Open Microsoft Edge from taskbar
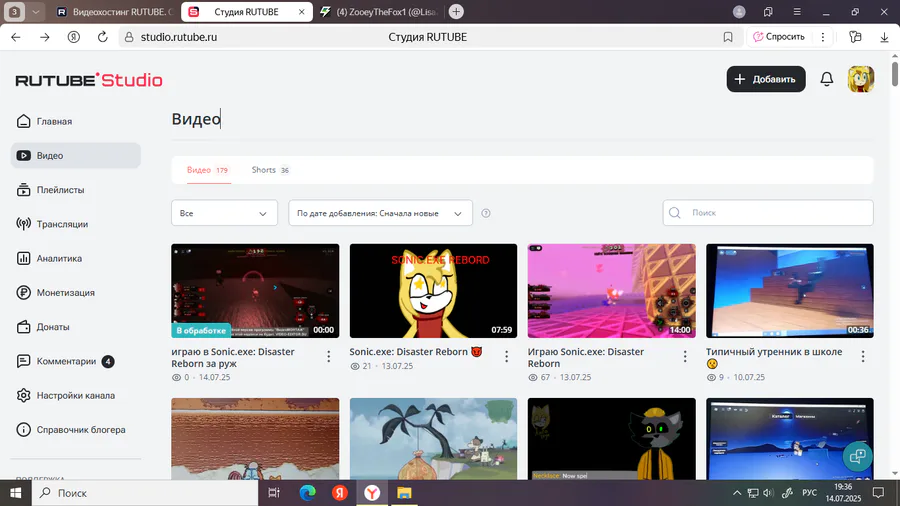 pos(308,493)
